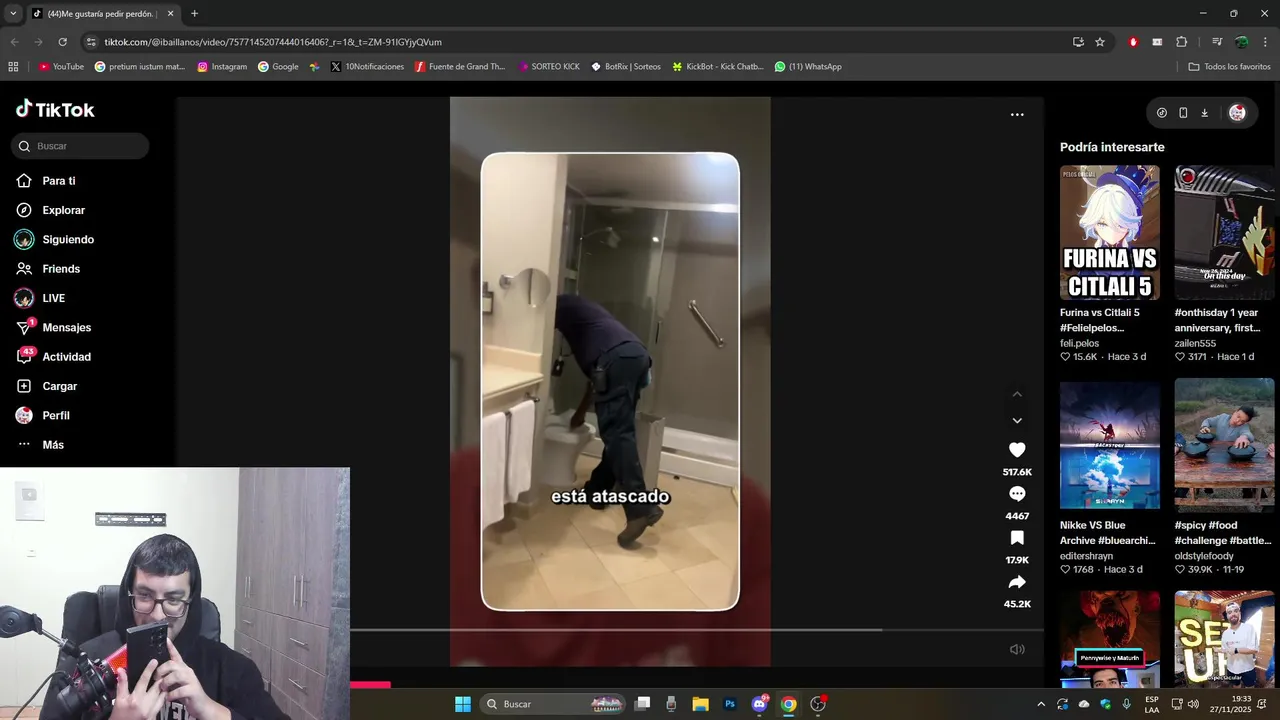Open the red hand ad blocker extension
The width and height of the screenshot is (1280, 720).
pyautogui.click(x=1133, y=42)
